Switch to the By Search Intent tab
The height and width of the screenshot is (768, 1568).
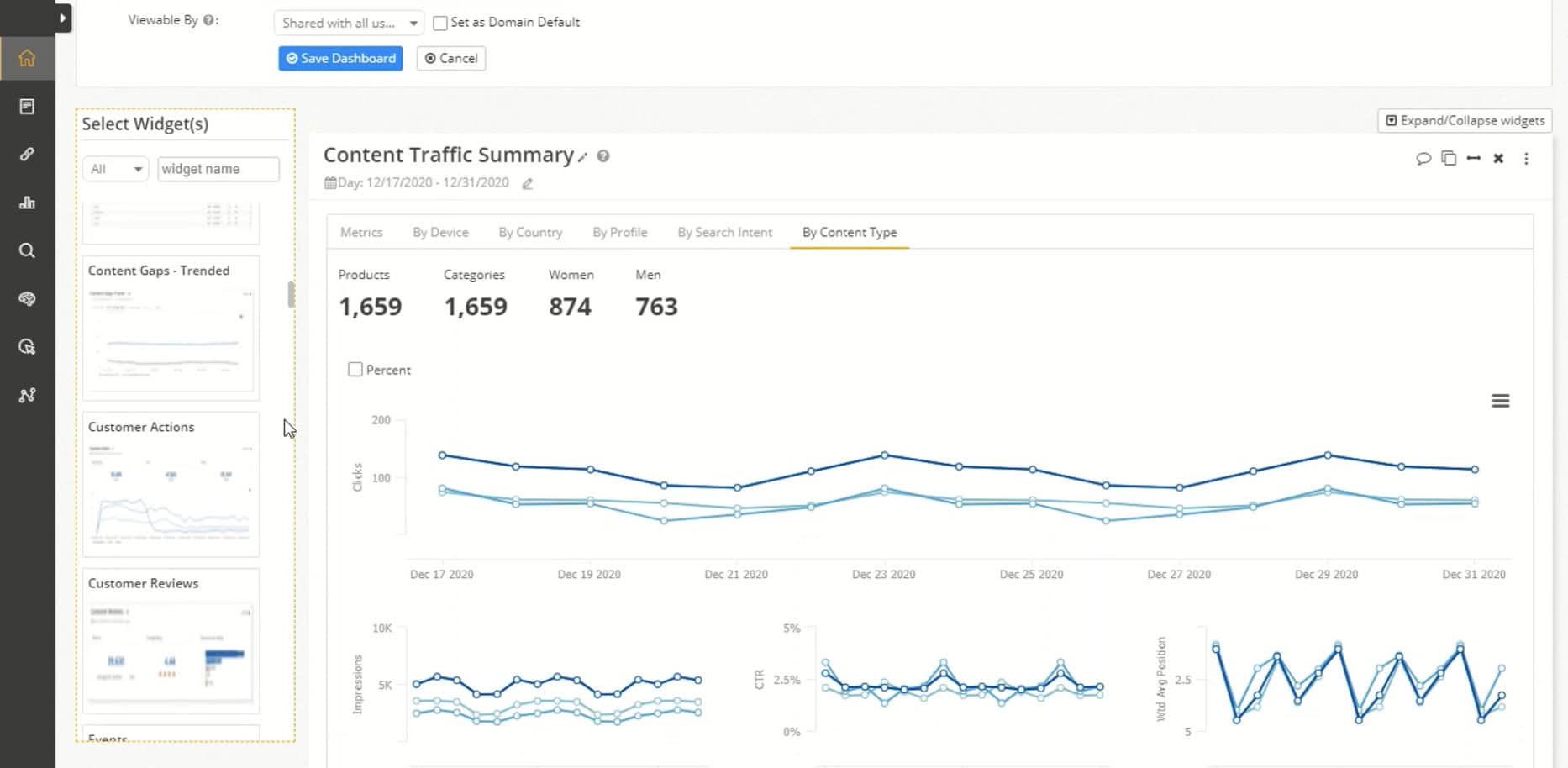(x=724, y=232)
